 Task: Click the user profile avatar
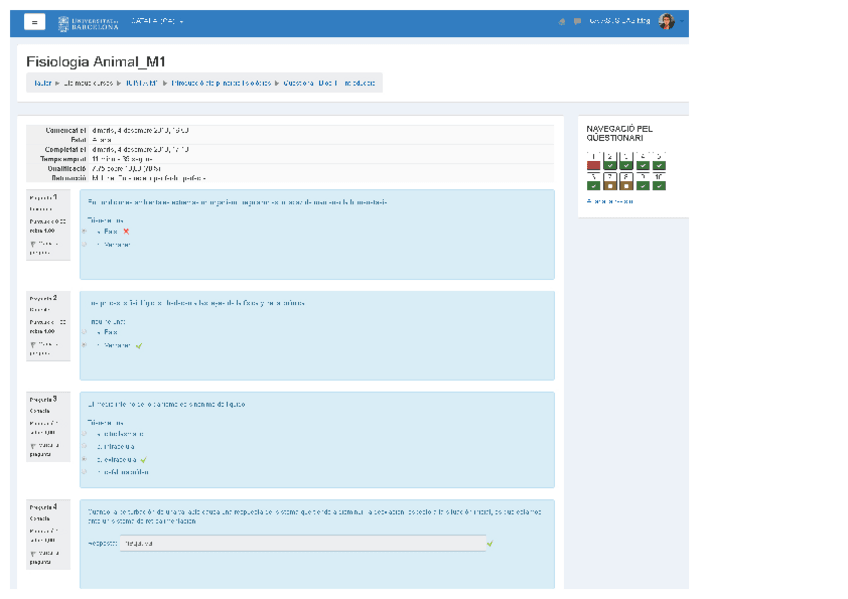(x=666, y=22)
